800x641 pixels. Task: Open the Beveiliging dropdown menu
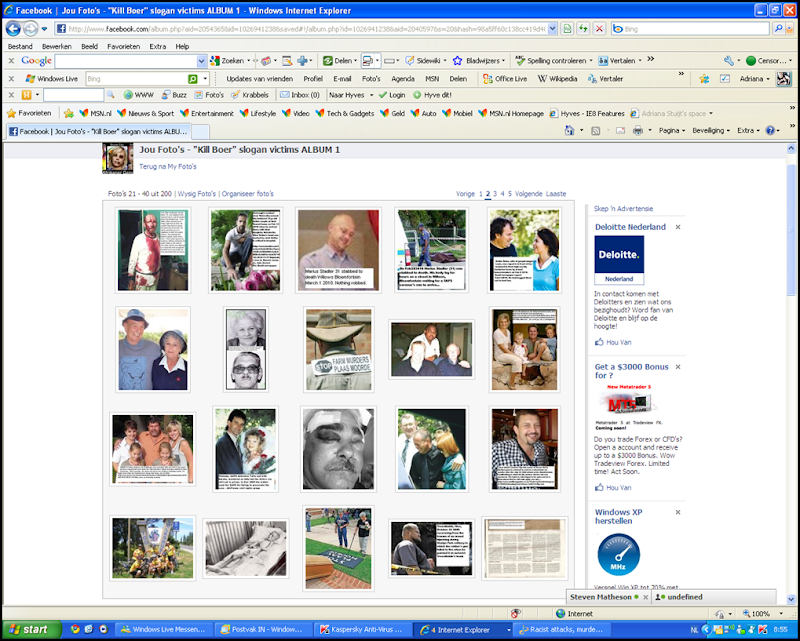click(711, 131)
